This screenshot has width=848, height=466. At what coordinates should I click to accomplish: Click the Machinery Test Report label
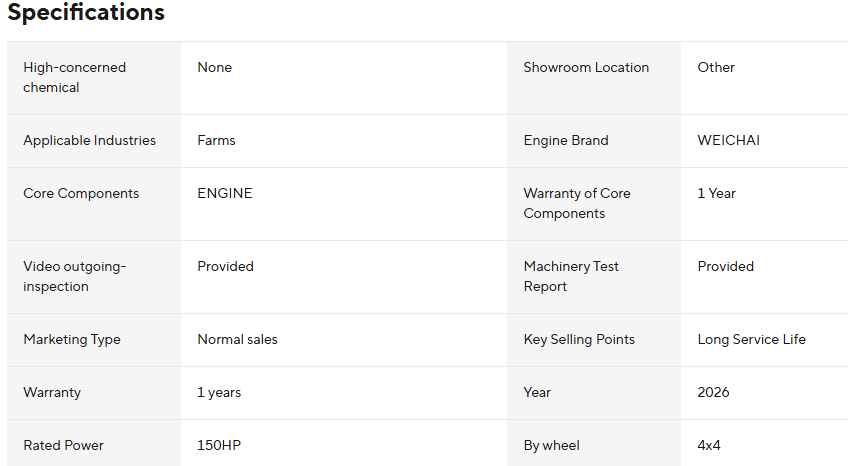tap(571, 276)
